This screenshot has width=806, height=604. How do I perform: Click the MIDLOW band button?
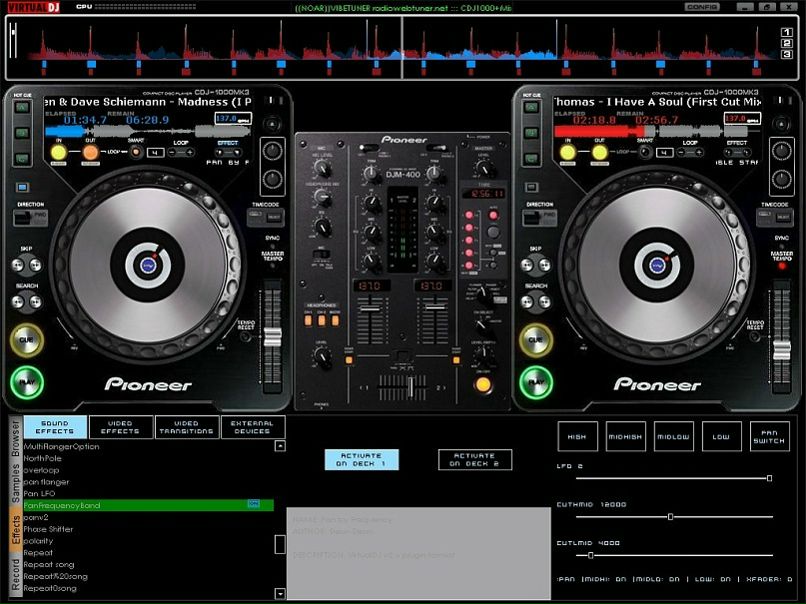673,436
